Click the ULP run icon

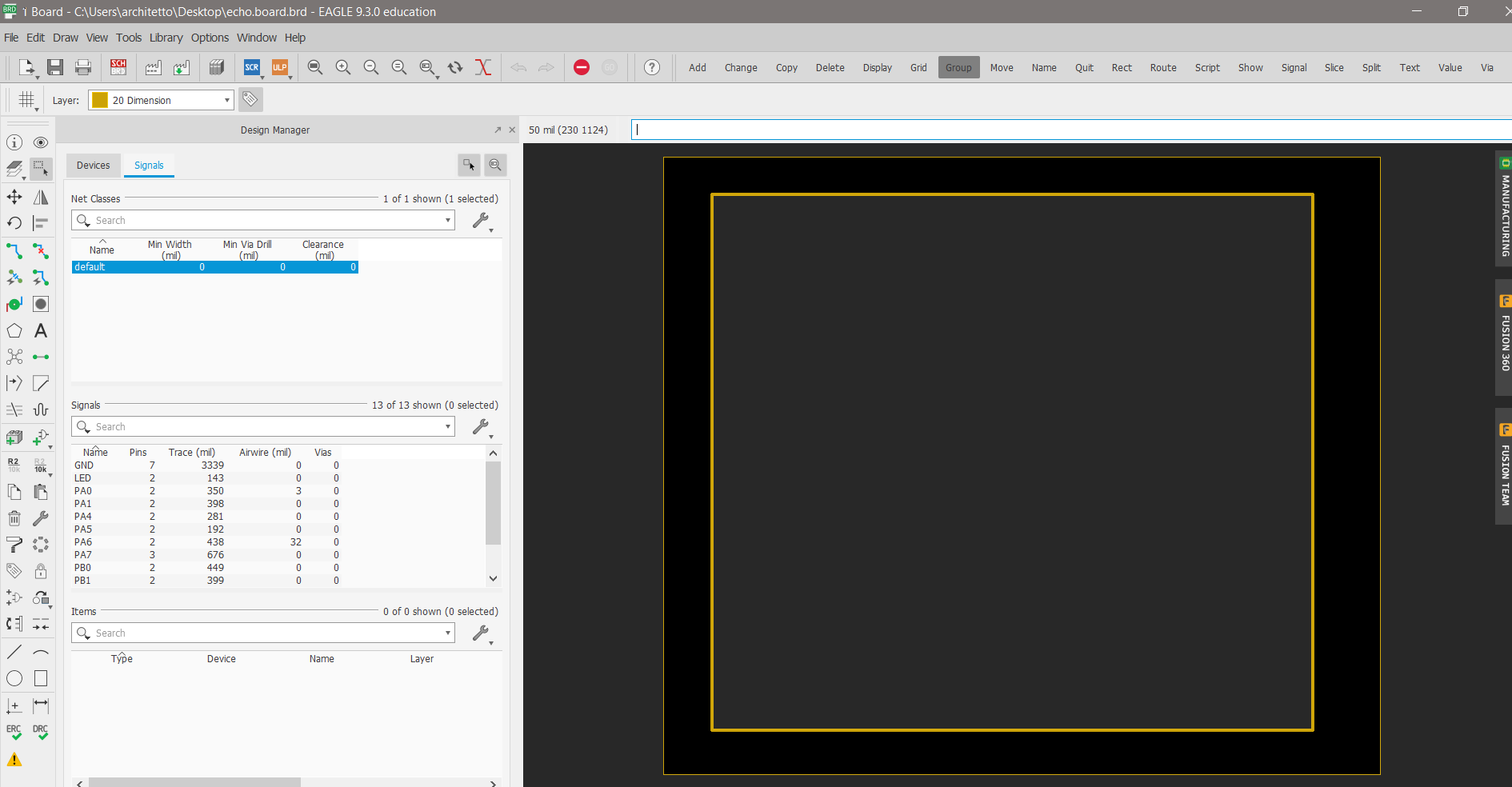[x=279, y=67]
